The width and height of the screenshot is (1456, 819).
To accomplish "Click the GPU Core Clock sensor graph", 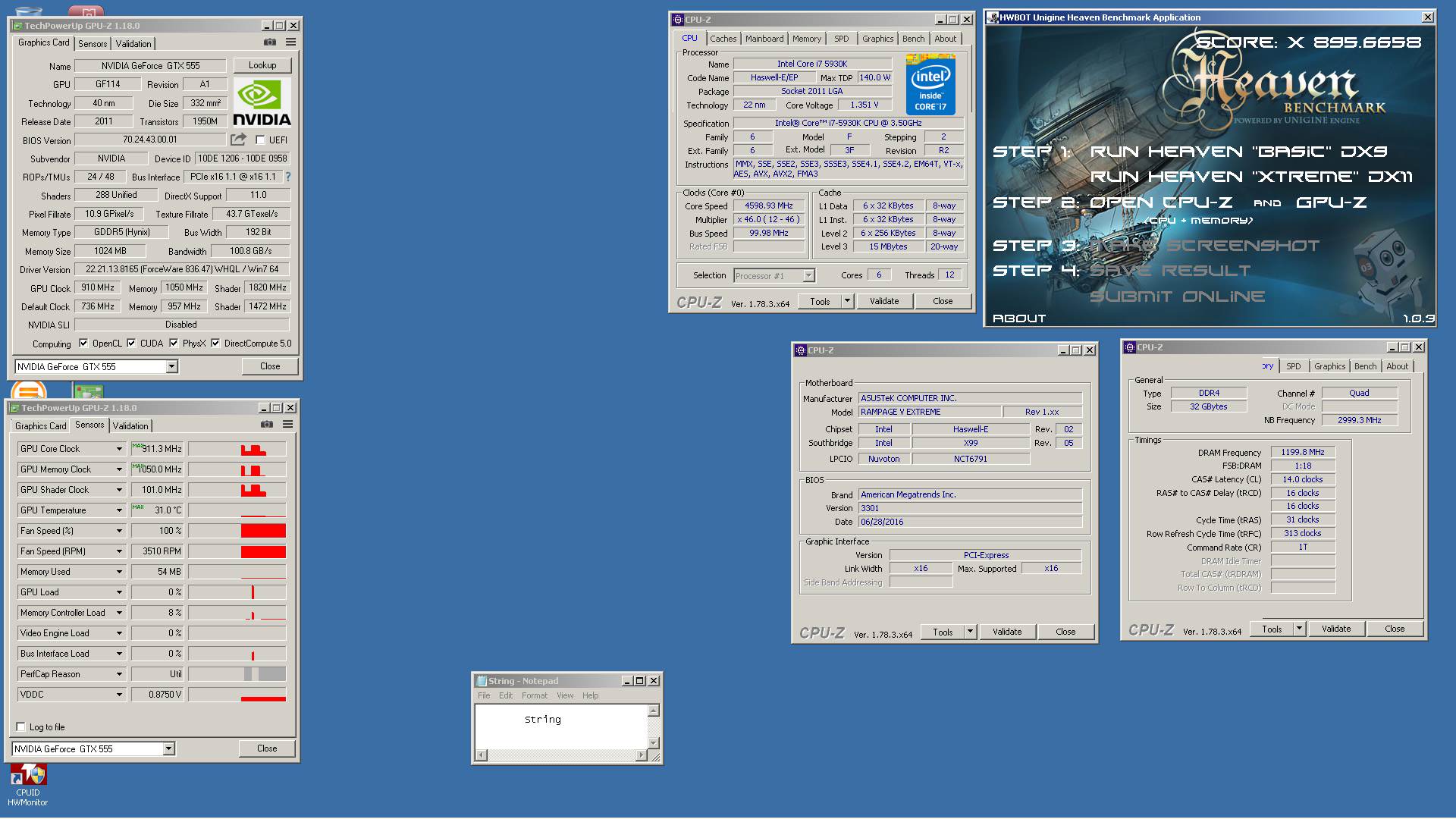I will (237, 449).
